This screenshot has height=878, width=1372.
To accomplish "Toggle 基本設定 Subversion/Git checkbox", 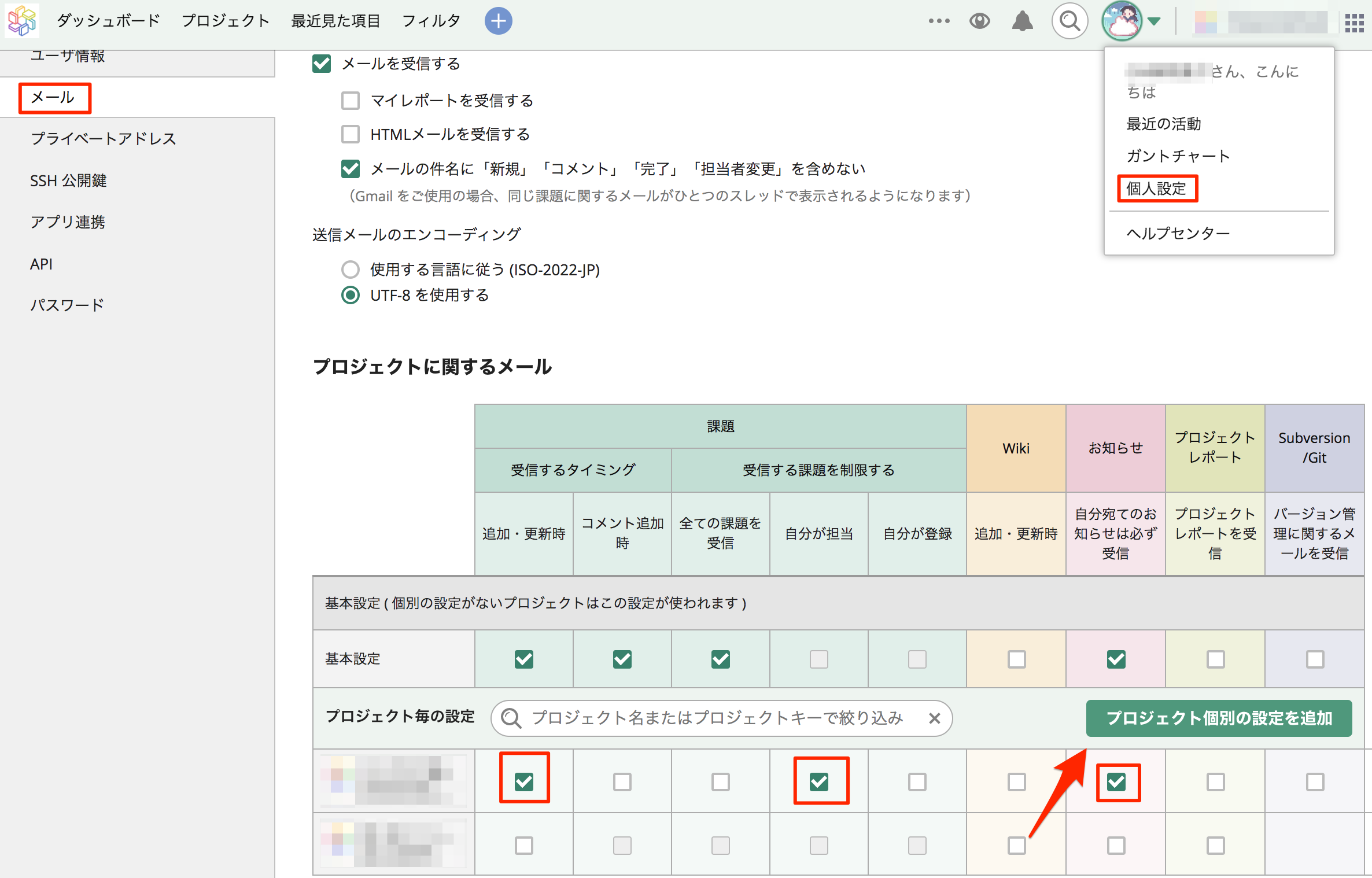I will coord(1315,659).
